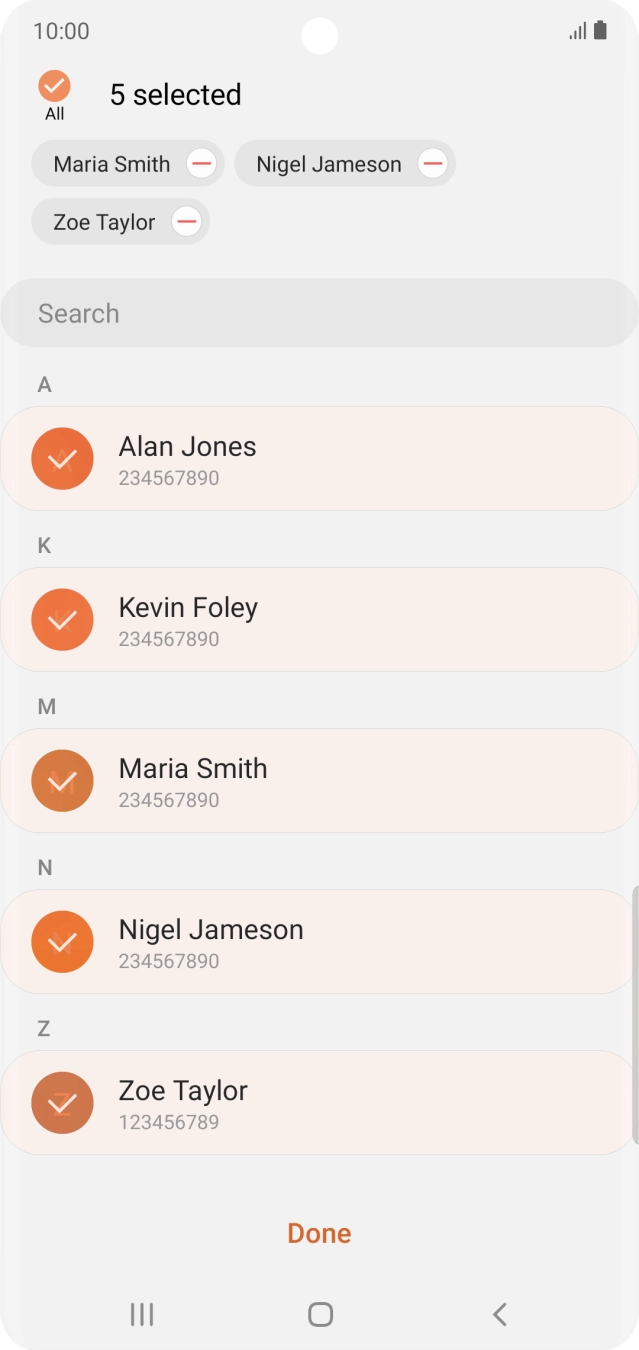Uncheck Kevin Foley contact checkmark
This screenshot has height=1350, width=639.
(62, 620)
